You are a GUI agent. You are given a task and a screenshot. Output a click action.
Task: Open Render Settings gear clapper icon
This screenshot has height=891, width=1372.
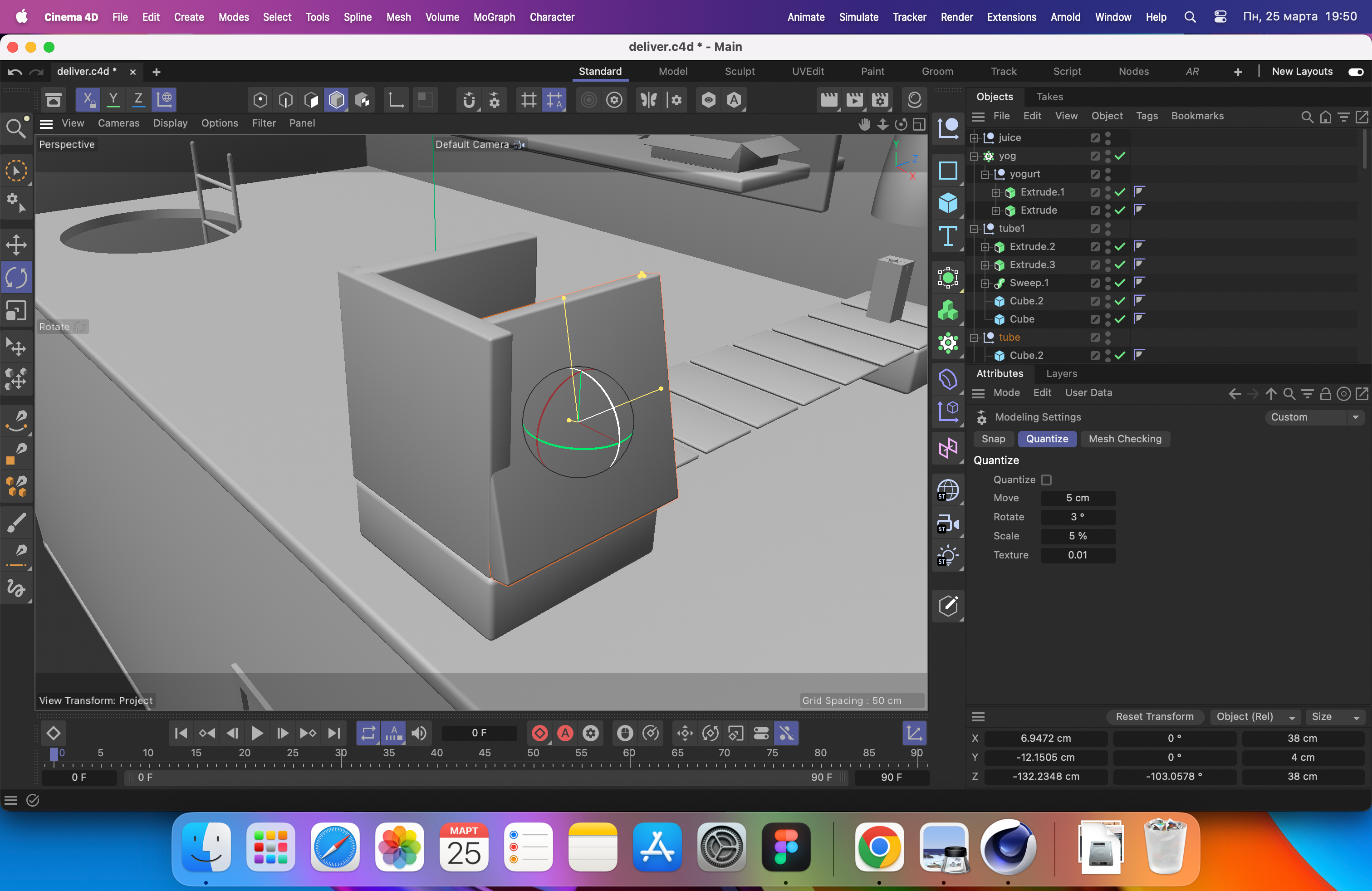point(880,100)
